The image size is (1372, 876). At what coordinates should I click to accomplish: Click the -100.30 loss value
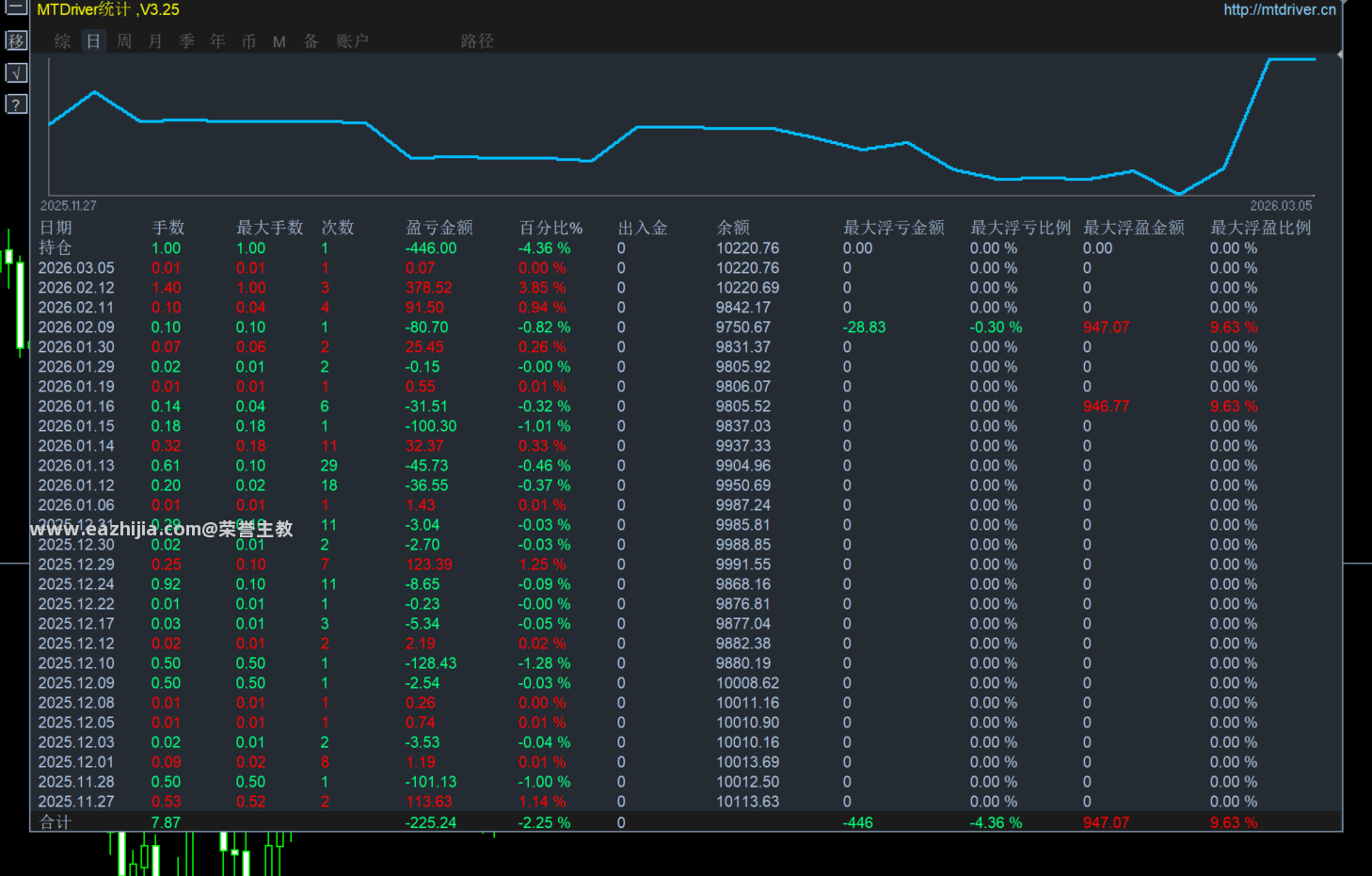pyautogui.click(x=431, y=426)
